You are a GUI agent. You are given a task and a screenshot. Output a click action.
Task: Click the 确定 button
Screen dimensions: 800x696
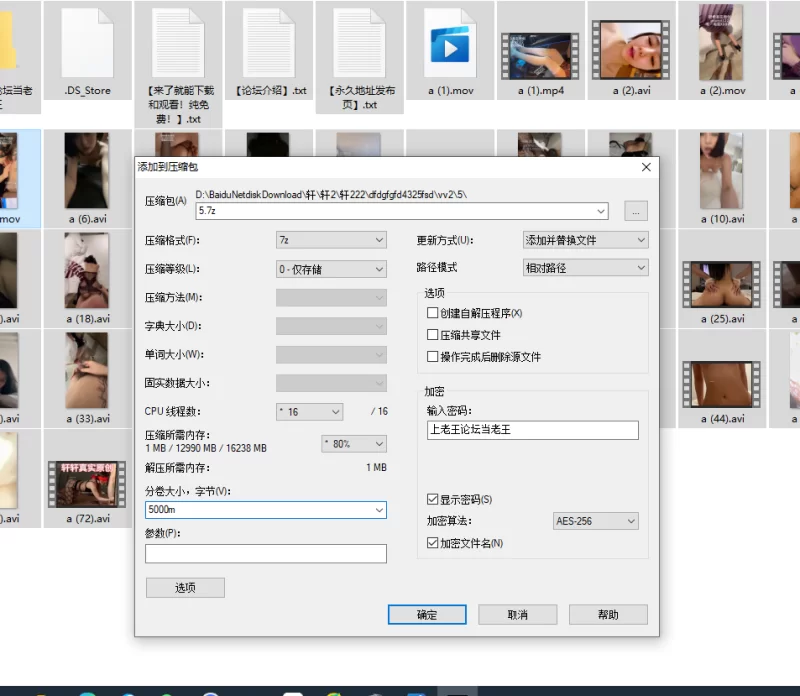pyautogui.click(x=427, y=615)
